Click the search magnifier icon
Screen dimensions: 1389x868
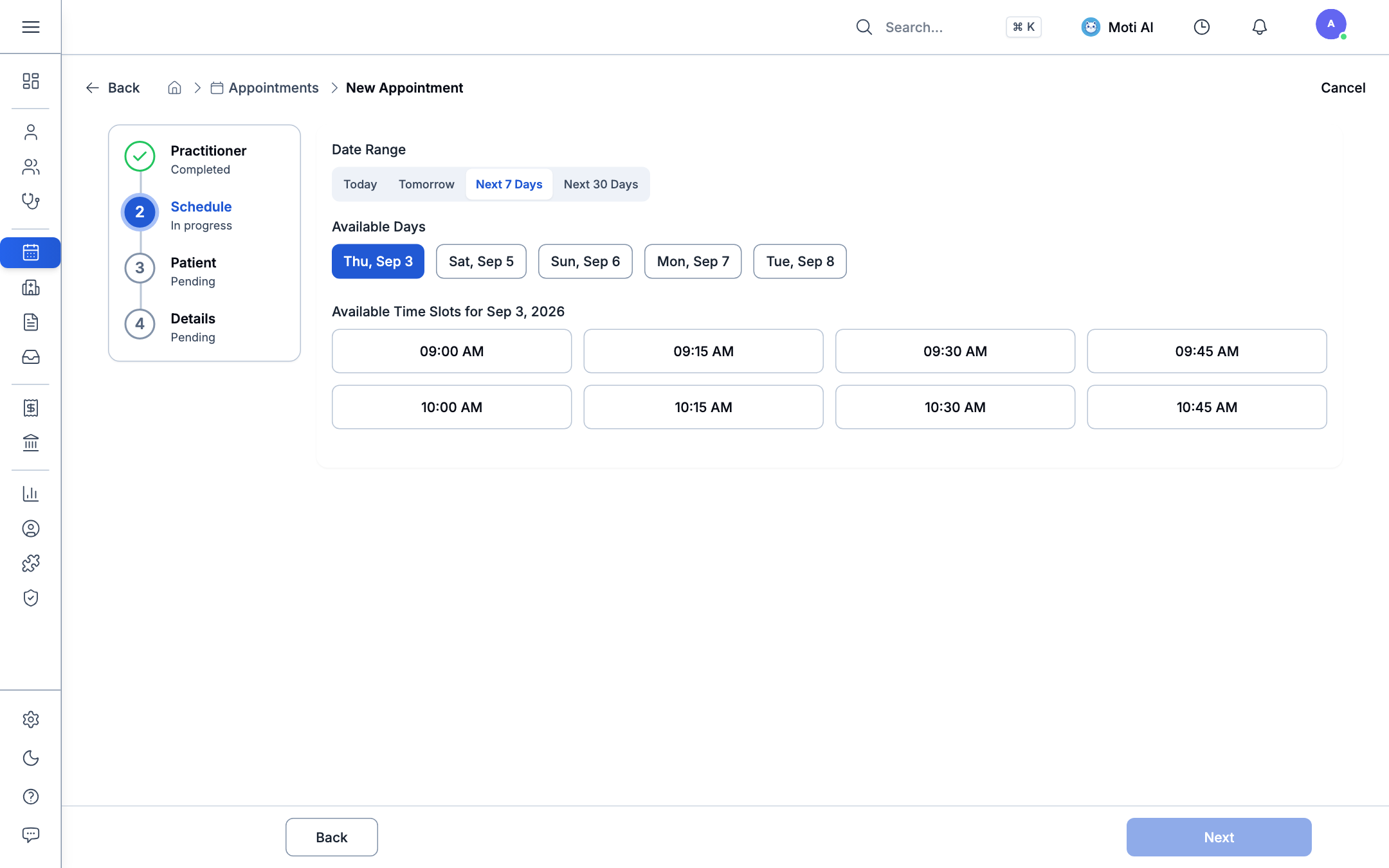coord(864,27)
